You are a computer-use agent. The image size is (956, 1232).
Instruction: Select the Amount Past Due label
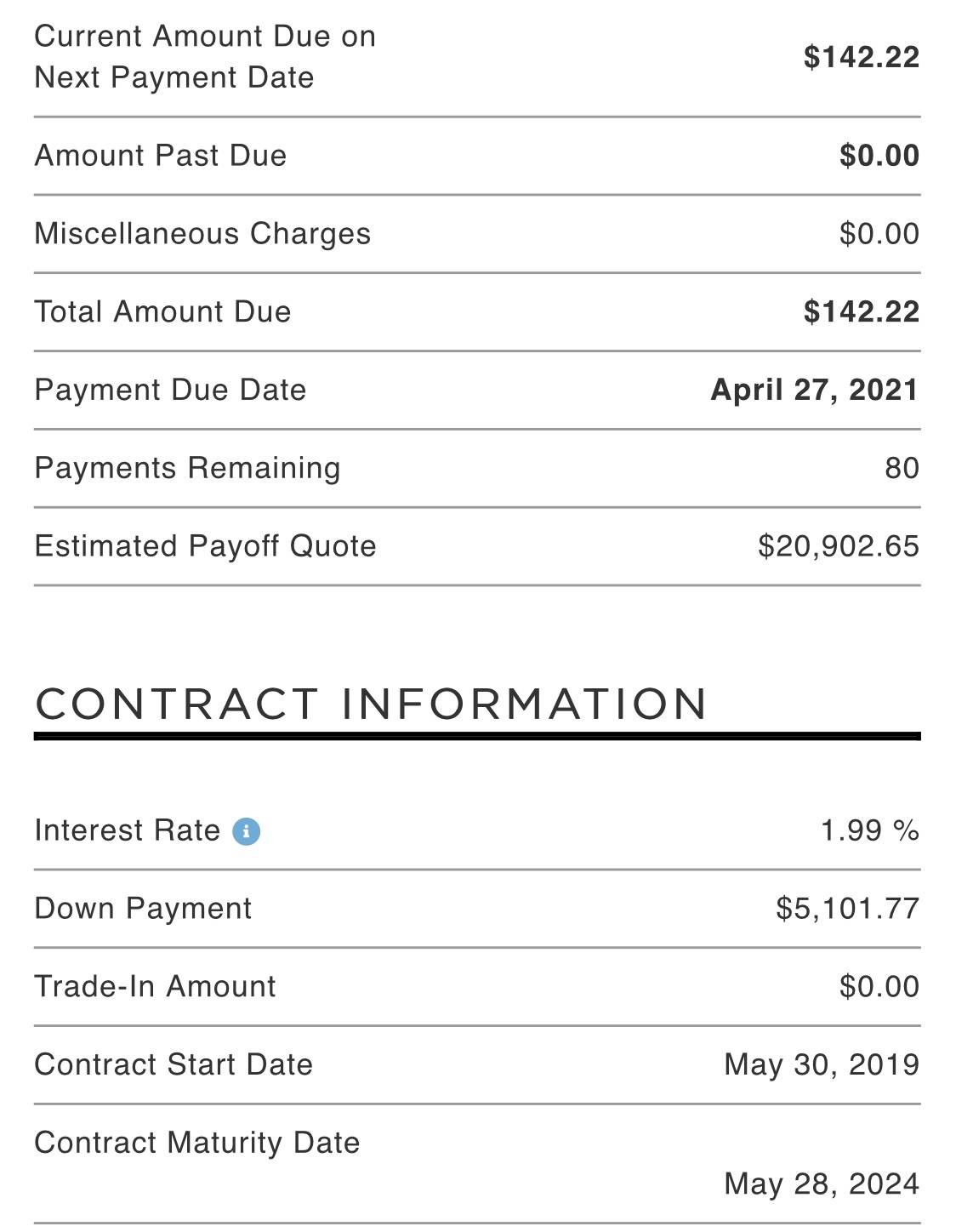click(x=161, y=156)
